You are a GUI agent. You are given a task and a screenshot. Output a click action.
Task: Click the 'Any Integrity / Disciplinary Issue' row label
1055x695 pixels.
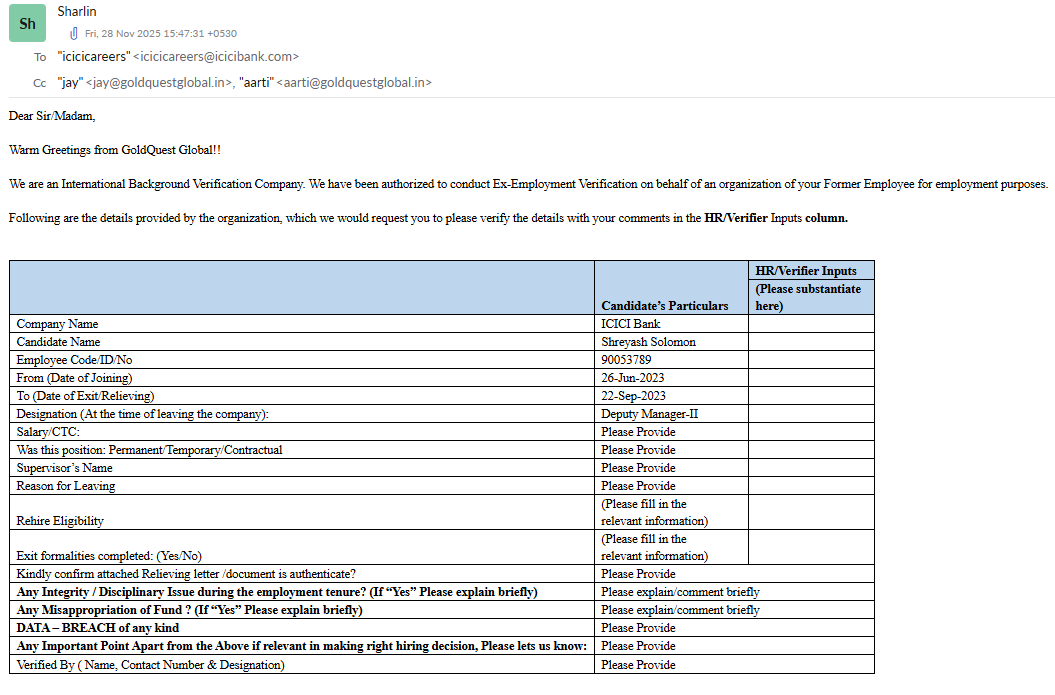pos(277,592)
